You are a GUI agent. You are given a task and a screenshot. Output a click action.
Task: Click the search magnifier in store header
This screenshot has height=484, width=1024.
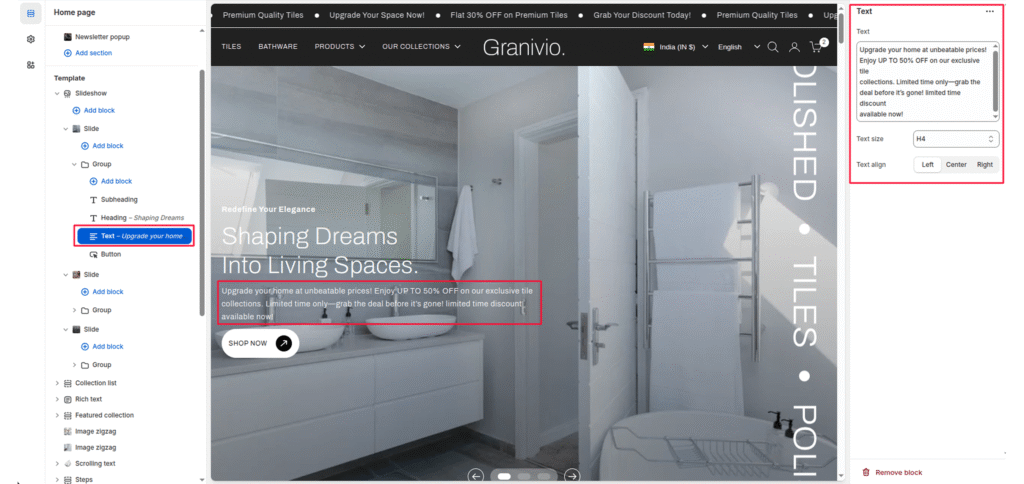coord(772,47)
